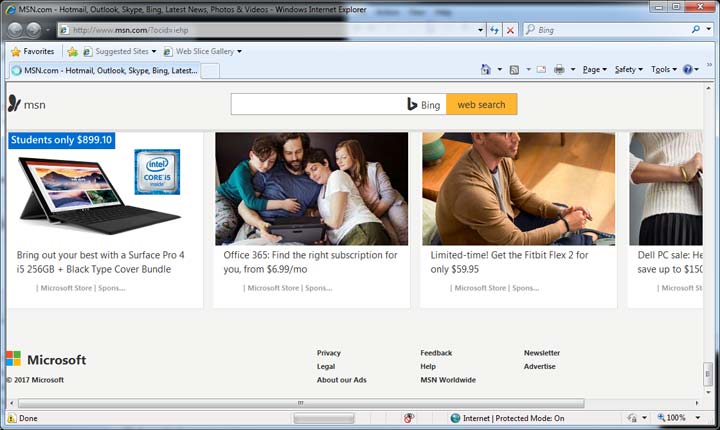Open the Surface Pro 4 laptop image

pos(99,195)
